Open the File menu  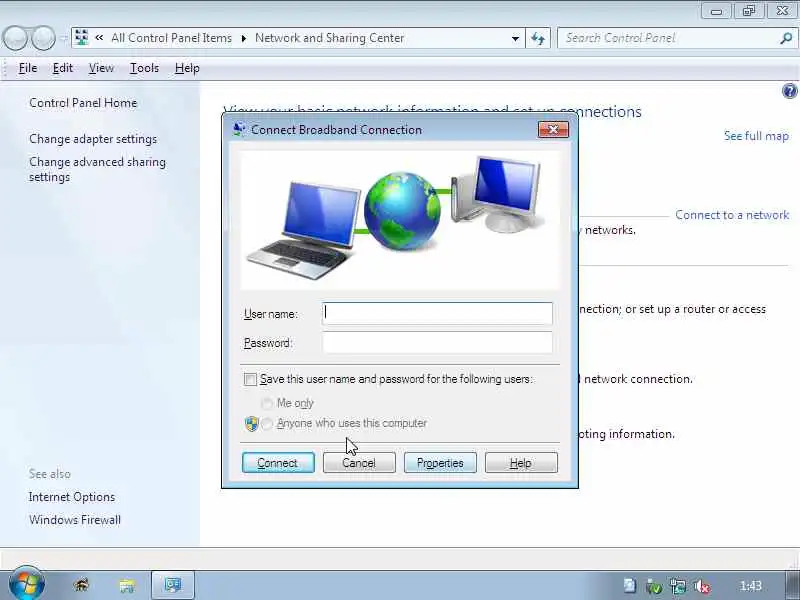click(28, 68)
